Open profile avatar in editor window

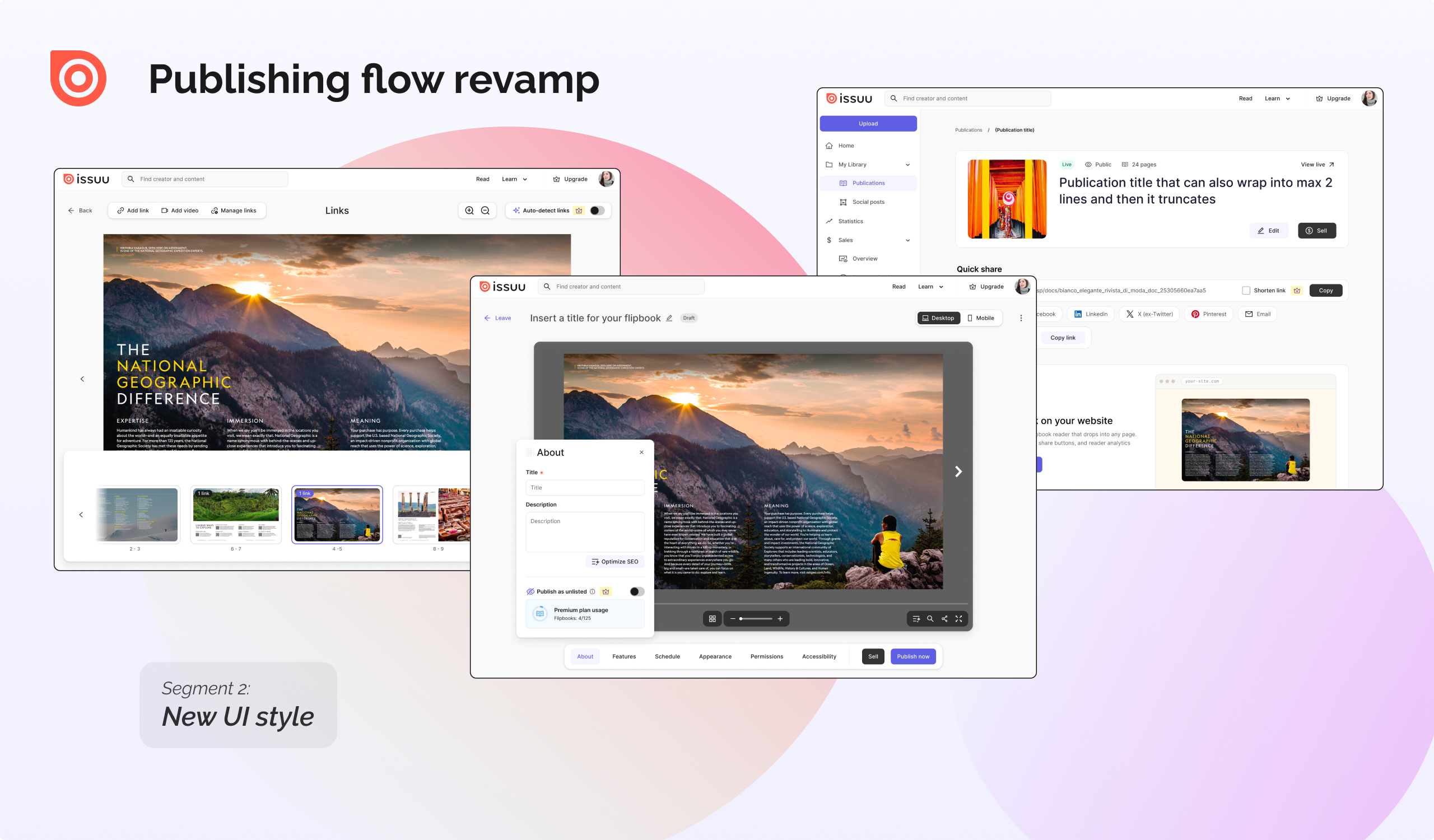[x=1022, y=286]
